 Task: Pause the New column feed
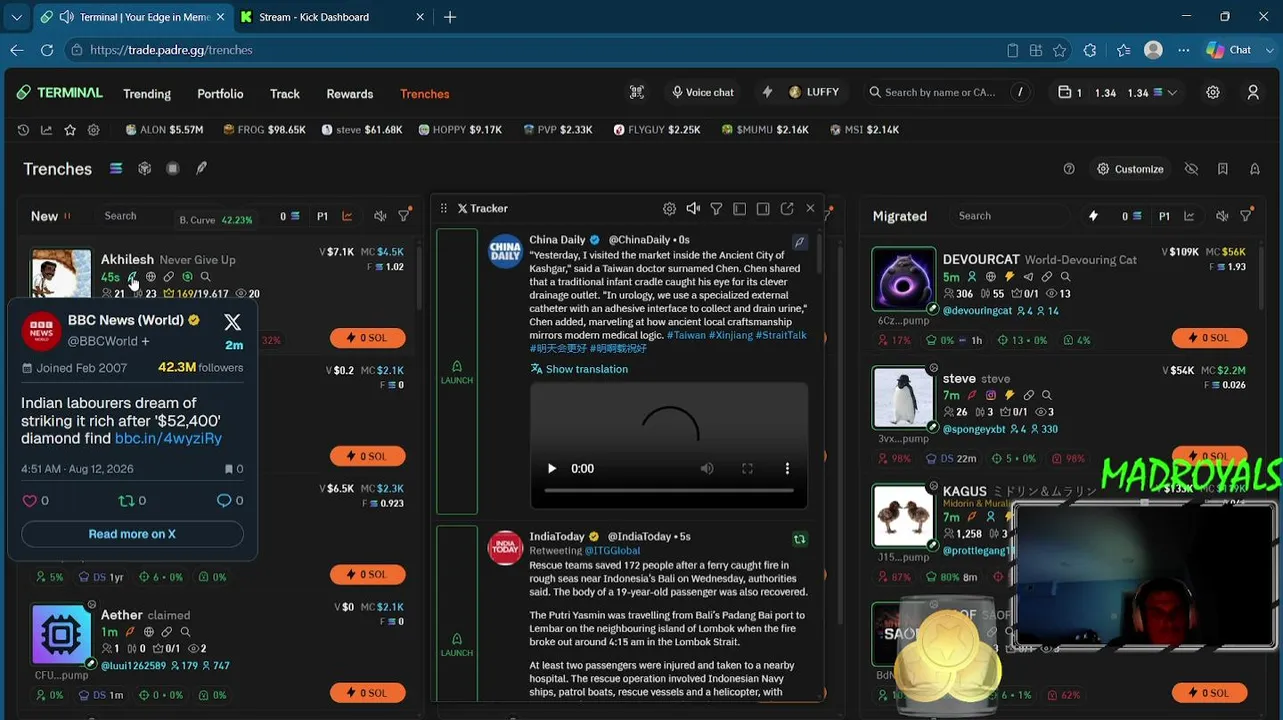pos(67,216)
